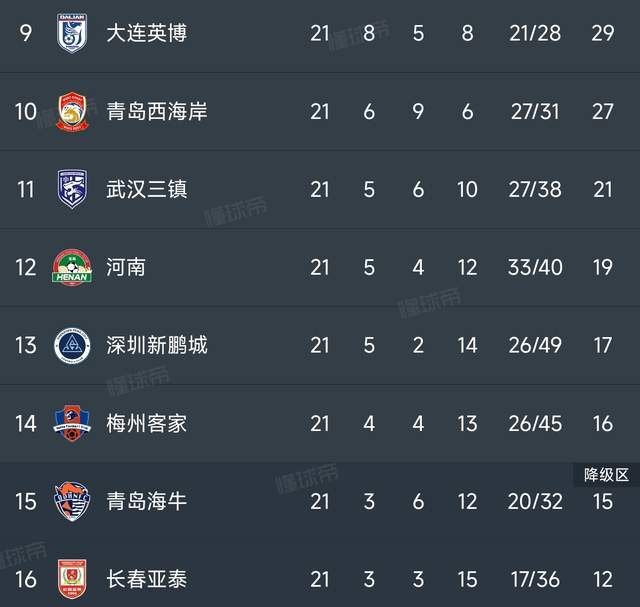The image size is (640, 607).
Task: Tap the Meizhou Hakka club emblem
Action: pos(72,423)
